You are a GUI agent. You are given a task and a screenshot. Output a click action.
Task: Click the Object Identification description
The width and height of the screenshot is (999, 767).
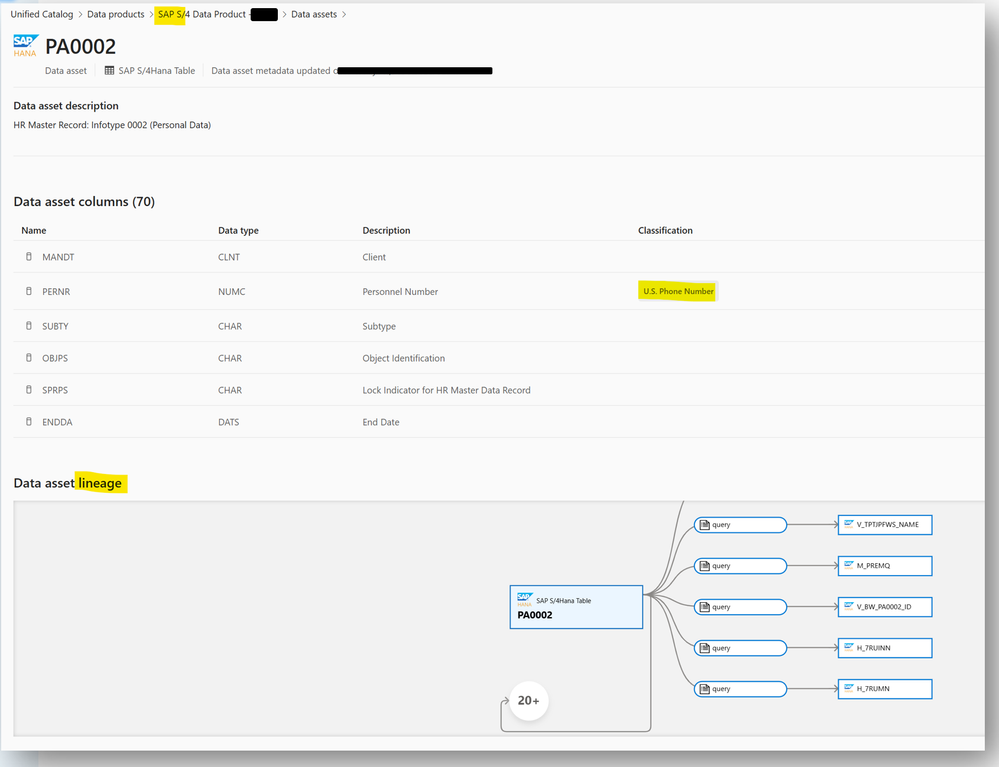coord(403,358)
